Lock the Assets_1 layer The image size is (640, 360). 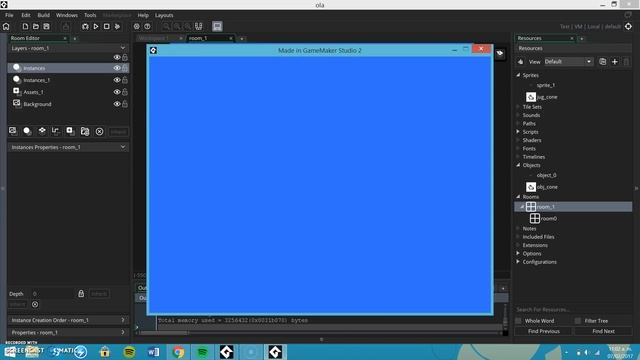(125, 92)
